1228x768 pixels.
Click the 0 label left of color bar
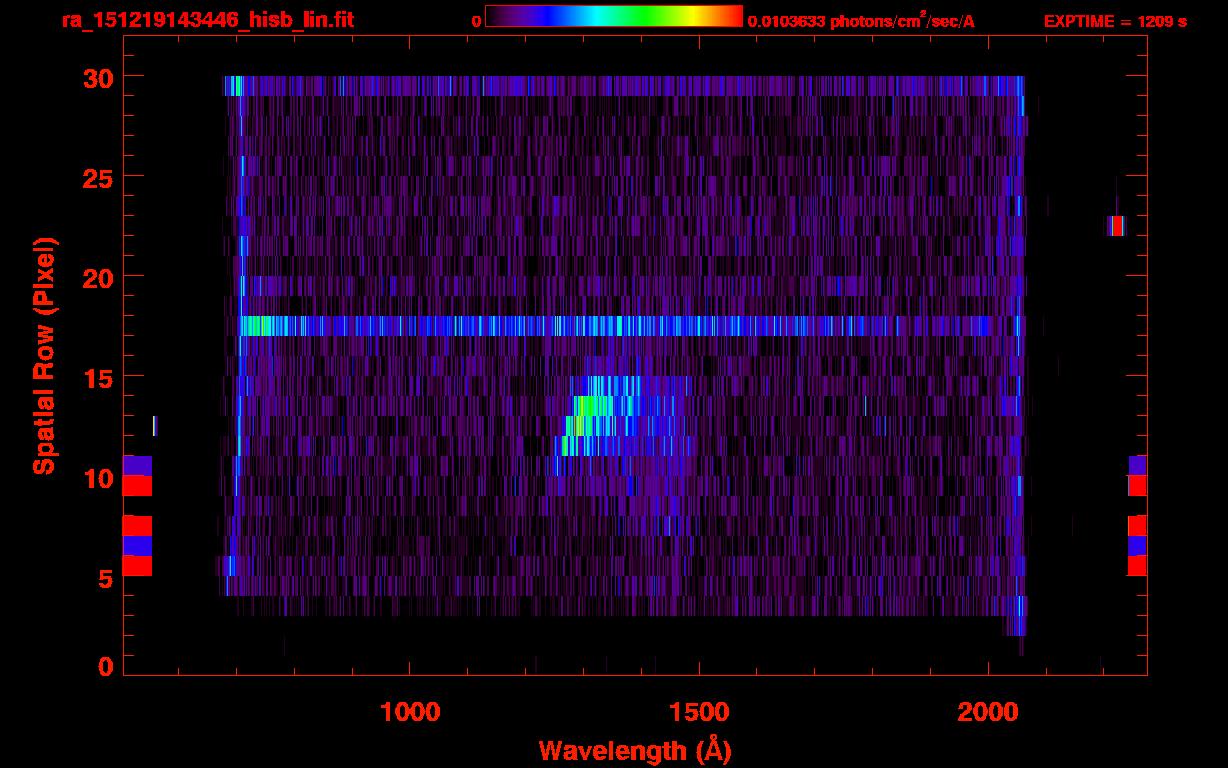477,21
